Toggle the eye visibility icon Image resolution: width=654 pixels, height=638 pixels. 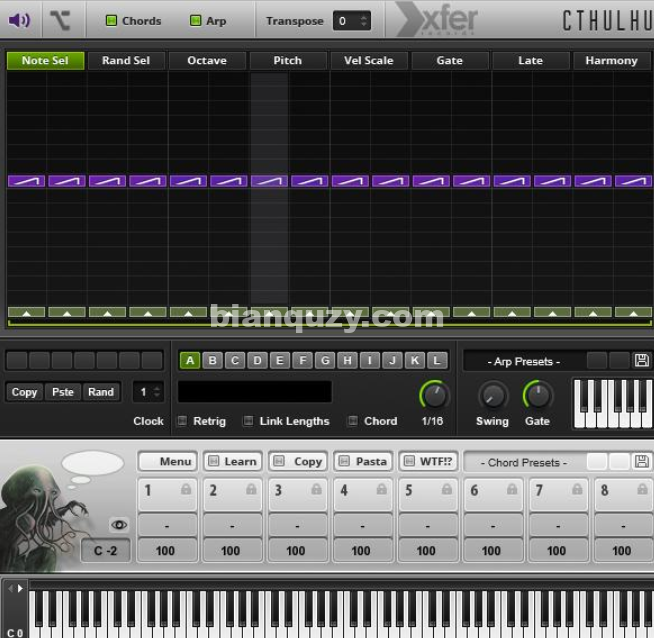point(119,525)
